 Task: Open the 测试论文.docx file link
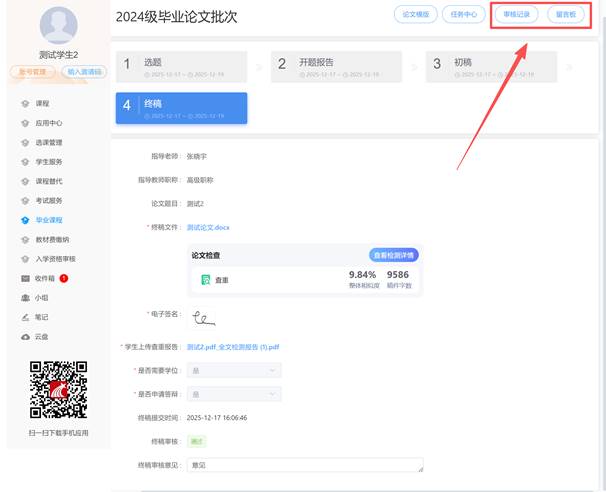[208, 228]
